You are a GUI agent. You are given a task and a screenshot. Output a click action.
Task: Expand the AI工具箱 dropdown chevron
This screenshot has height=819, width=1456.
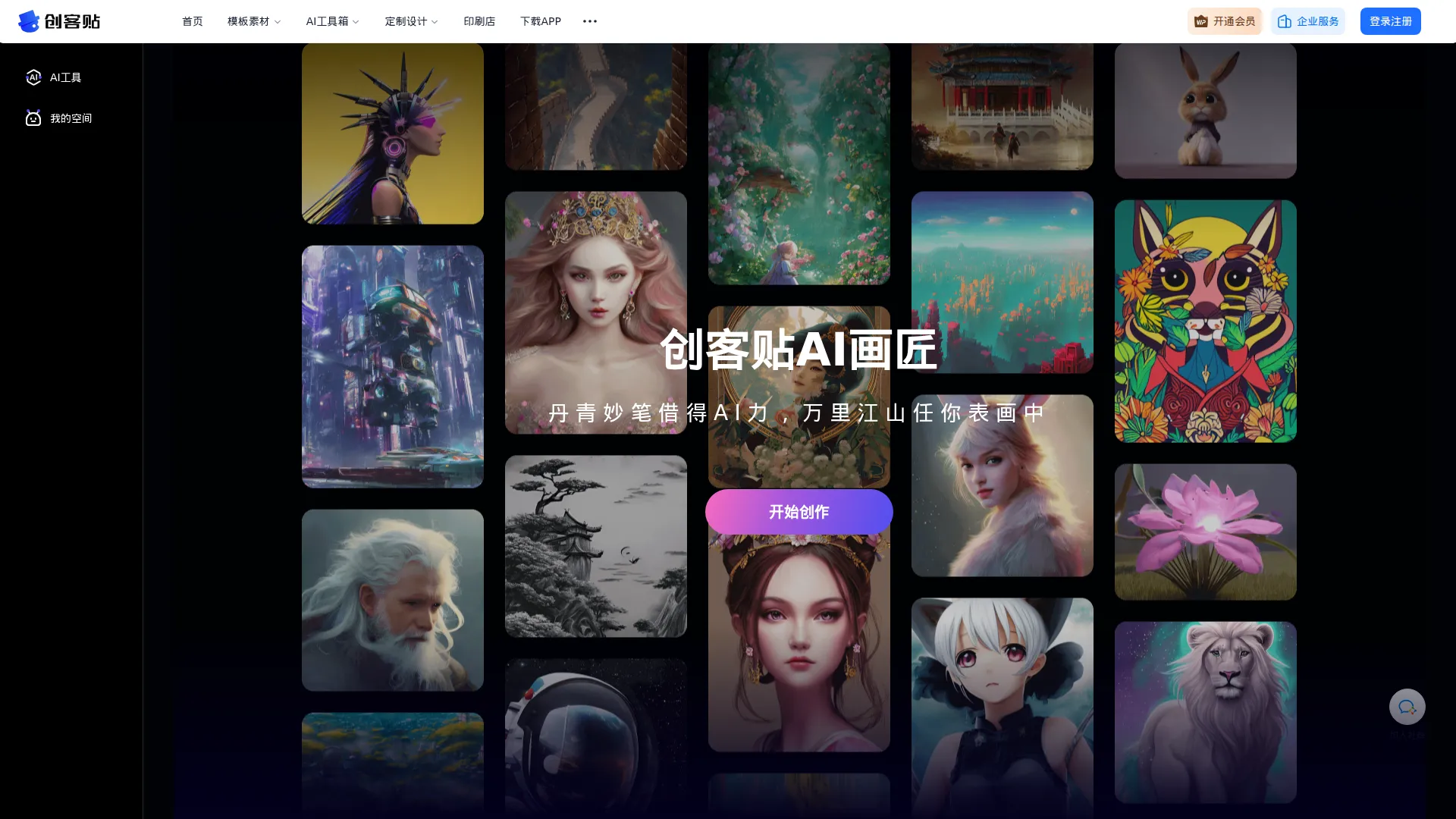[356, 22]
